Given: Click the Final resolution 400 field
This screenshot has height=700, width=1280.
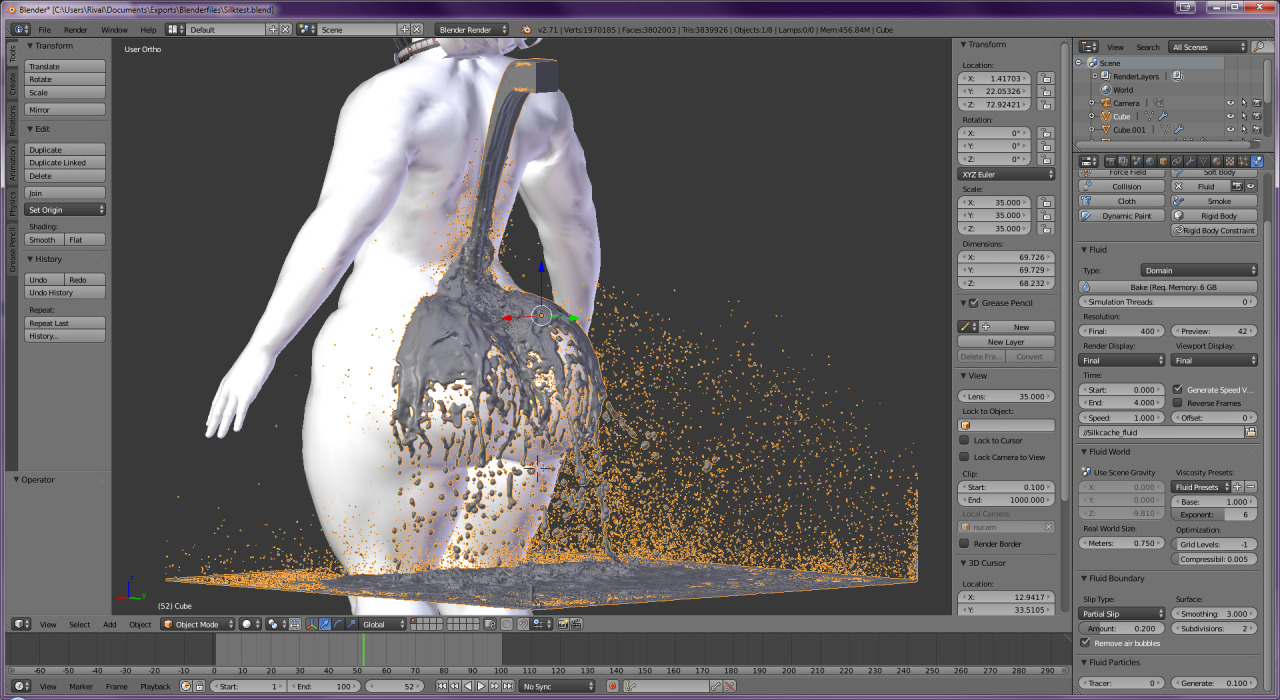Looking at the screenshot, I should 1122,331.
